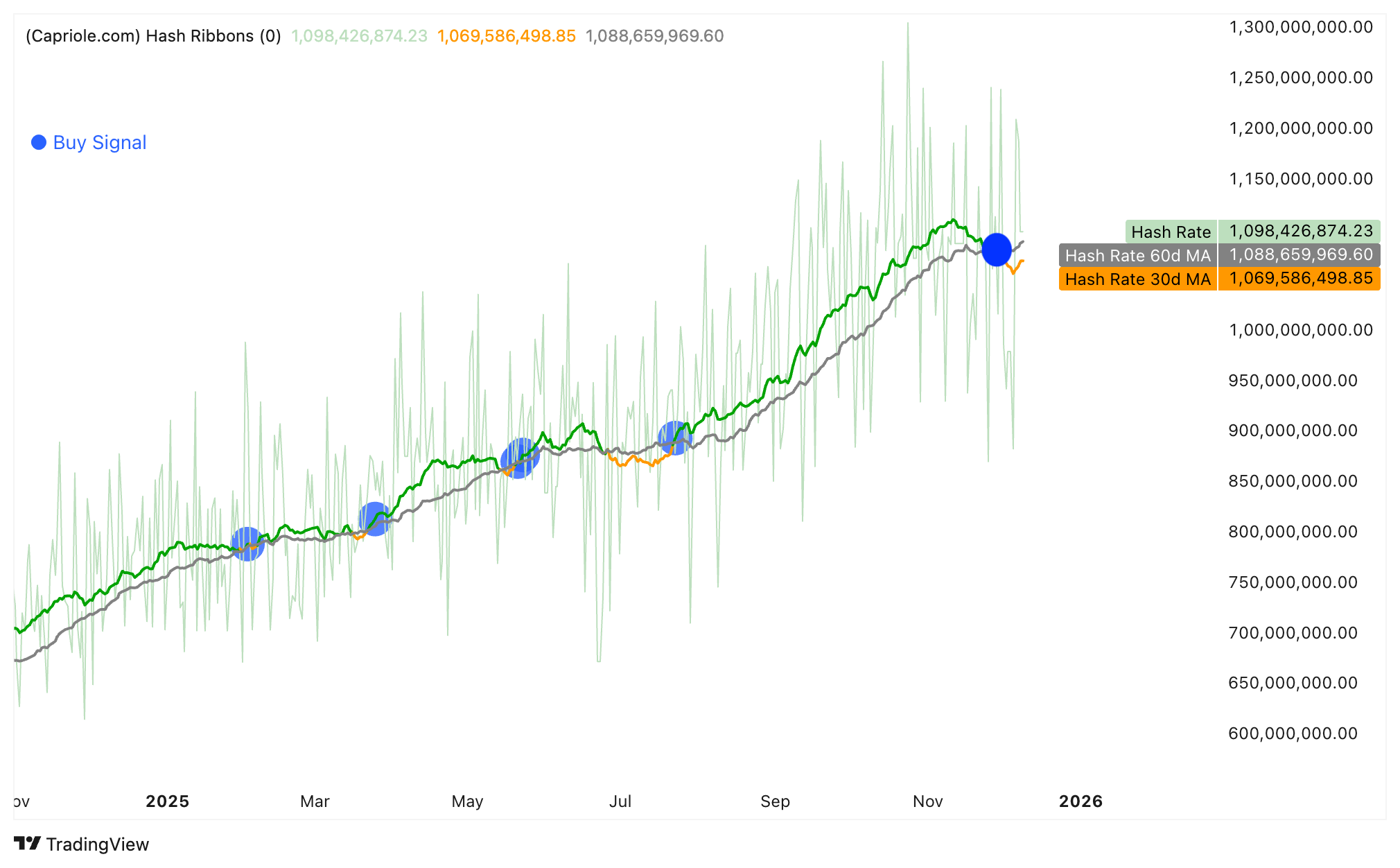Click the green Hash Rate price label
Screen dimensions: 1400x868
pyautogui.click(x=1171, y=232)
